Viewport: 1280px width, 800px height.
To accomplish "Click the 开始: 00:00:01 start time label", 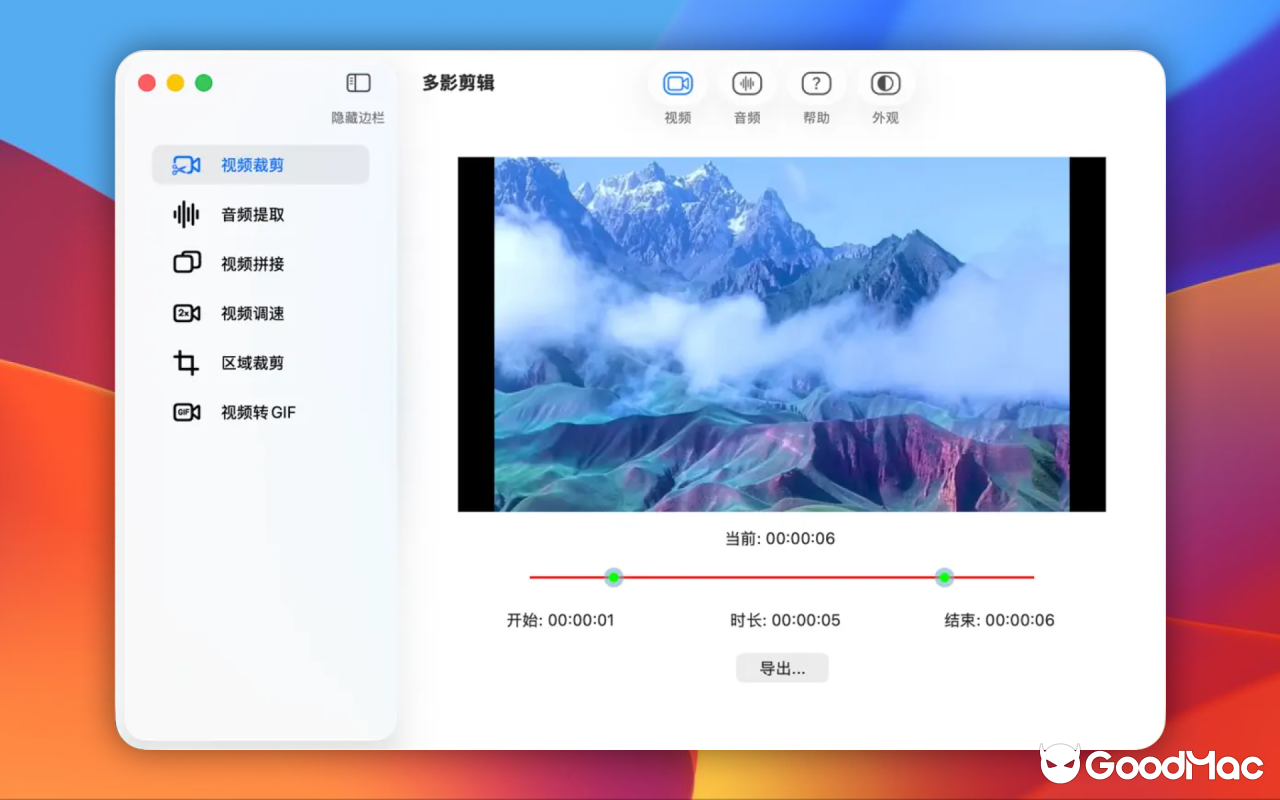I will coord(560,620).
